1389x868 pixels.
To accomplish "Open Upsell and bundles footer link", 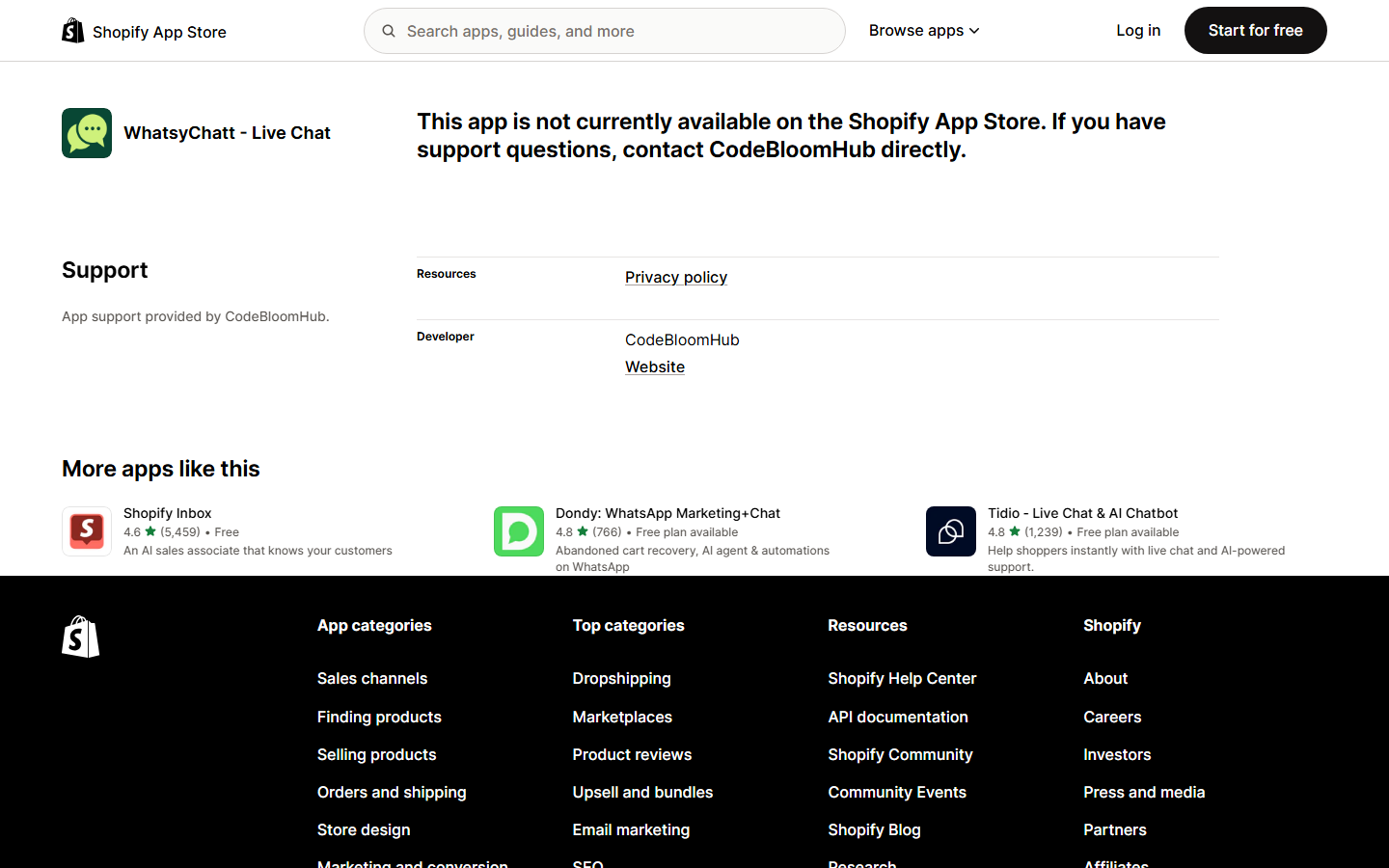I will [x=642, y=792].
